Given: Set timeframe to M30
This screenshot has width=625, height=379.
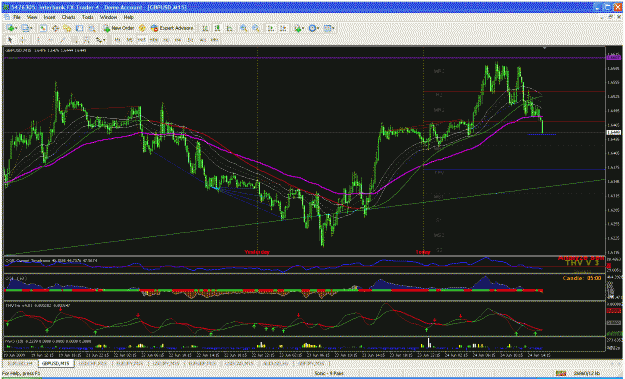Looking at the screenshot, I should coord(154,40).
